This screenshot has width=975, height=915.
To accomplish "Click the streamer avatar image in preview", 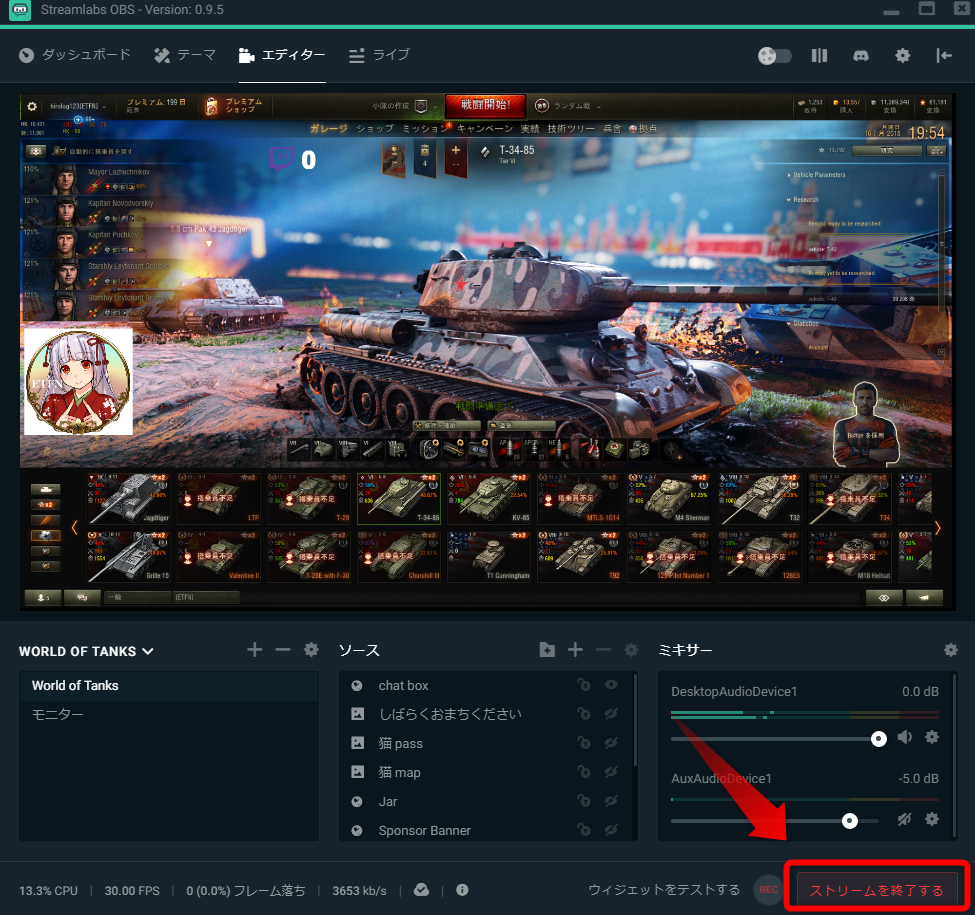I will point(78,381).
